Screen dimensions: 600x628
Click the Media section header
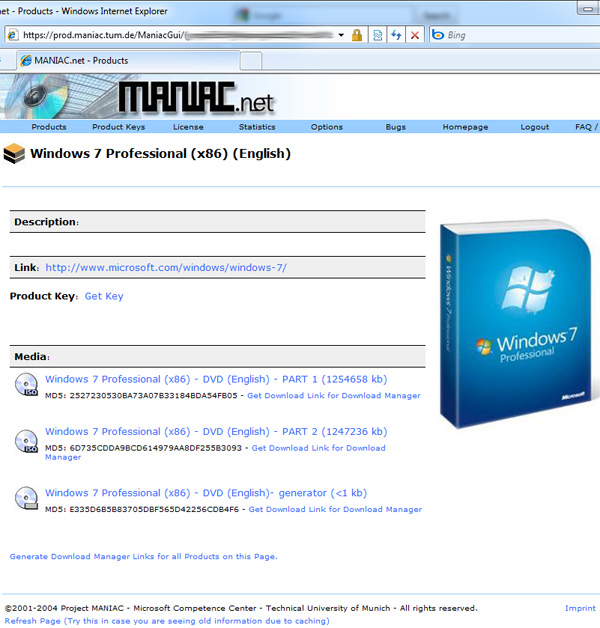click(x=217, y=356)
